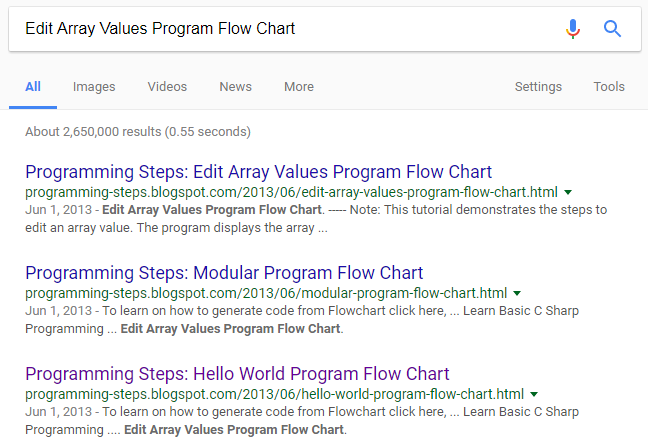
Task: Open the Hello World Program Flow Chart result
Action: point(237,374)
